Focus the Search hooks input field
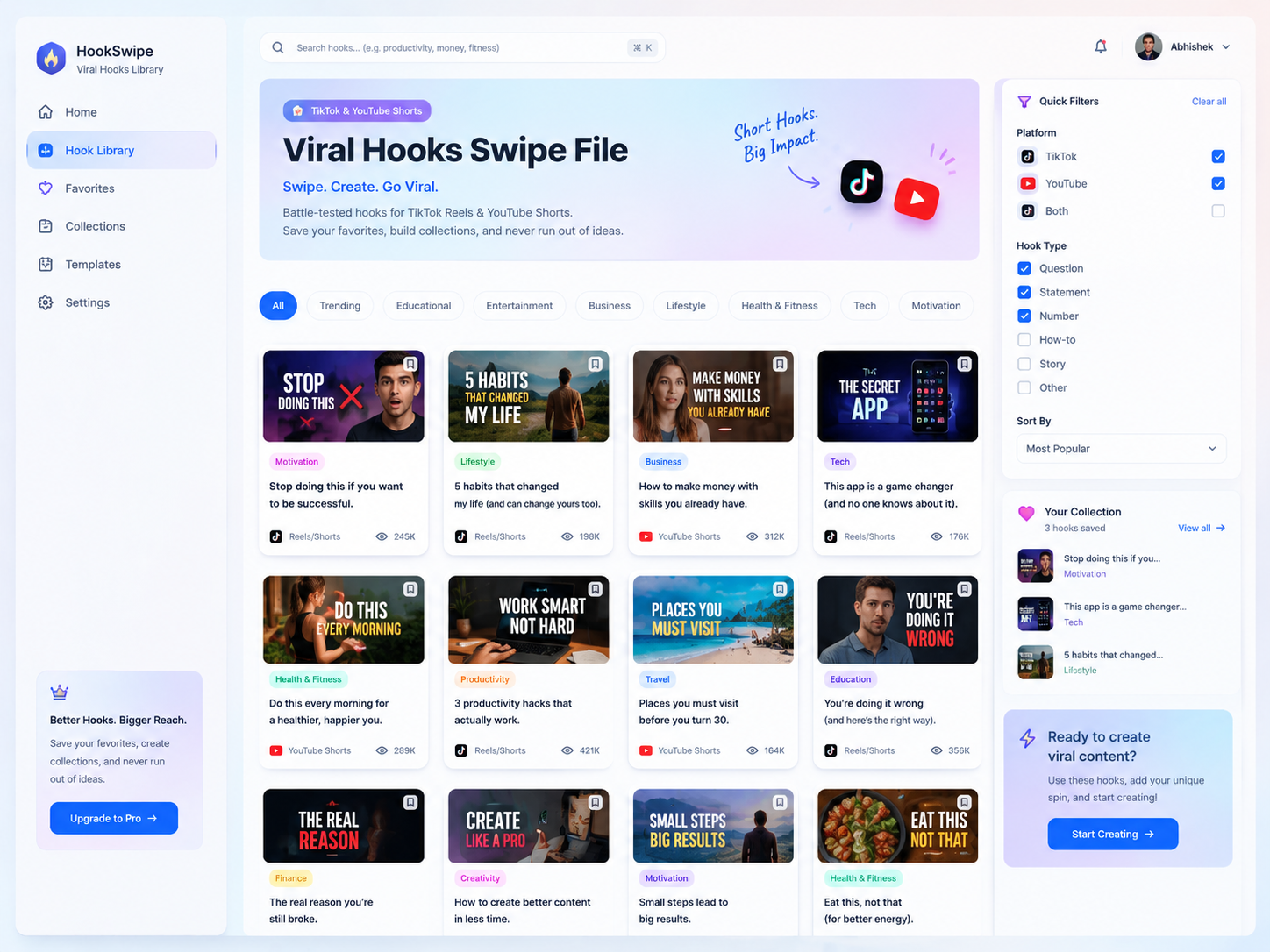The height and width of the screenshot is (952, 1270). [x=462, y=47]
